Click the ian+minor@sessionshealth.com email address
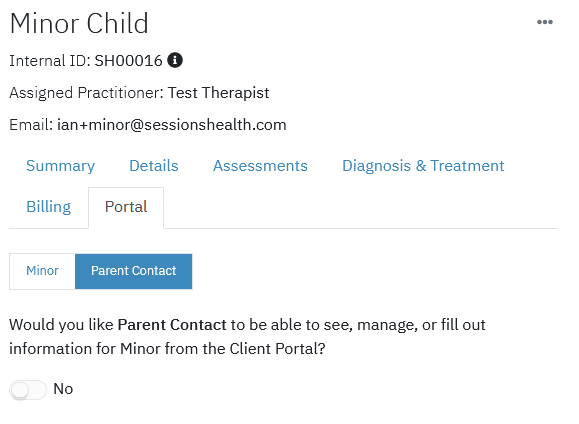 (x=172, y=125)
